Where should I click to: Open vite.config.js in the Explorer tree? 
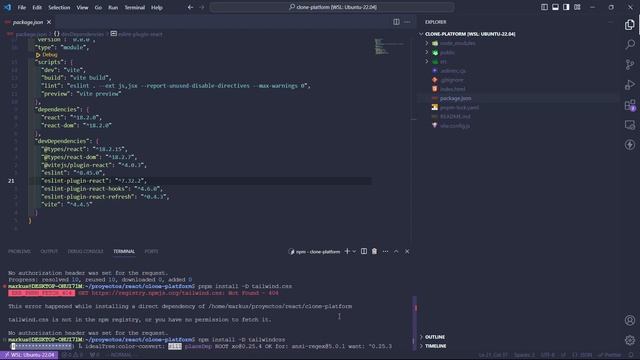[x=455, y=126]
